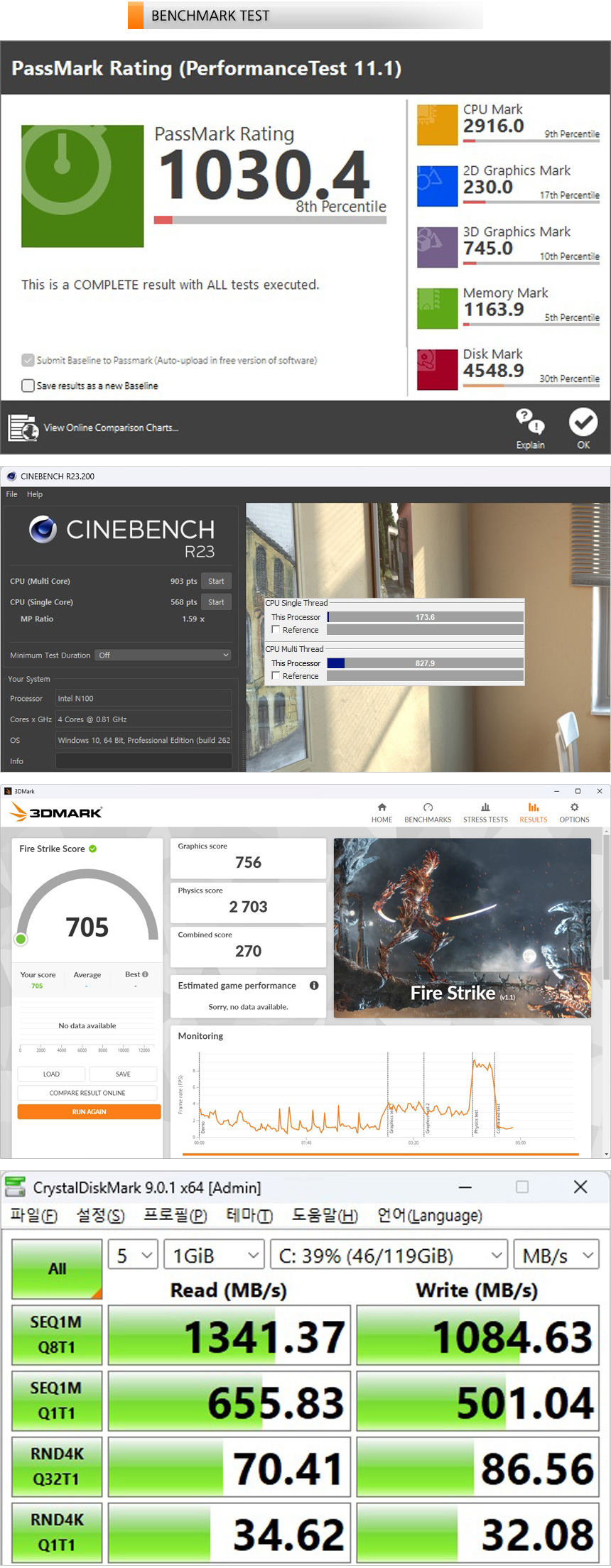Go to 3DMark Home

382,812
